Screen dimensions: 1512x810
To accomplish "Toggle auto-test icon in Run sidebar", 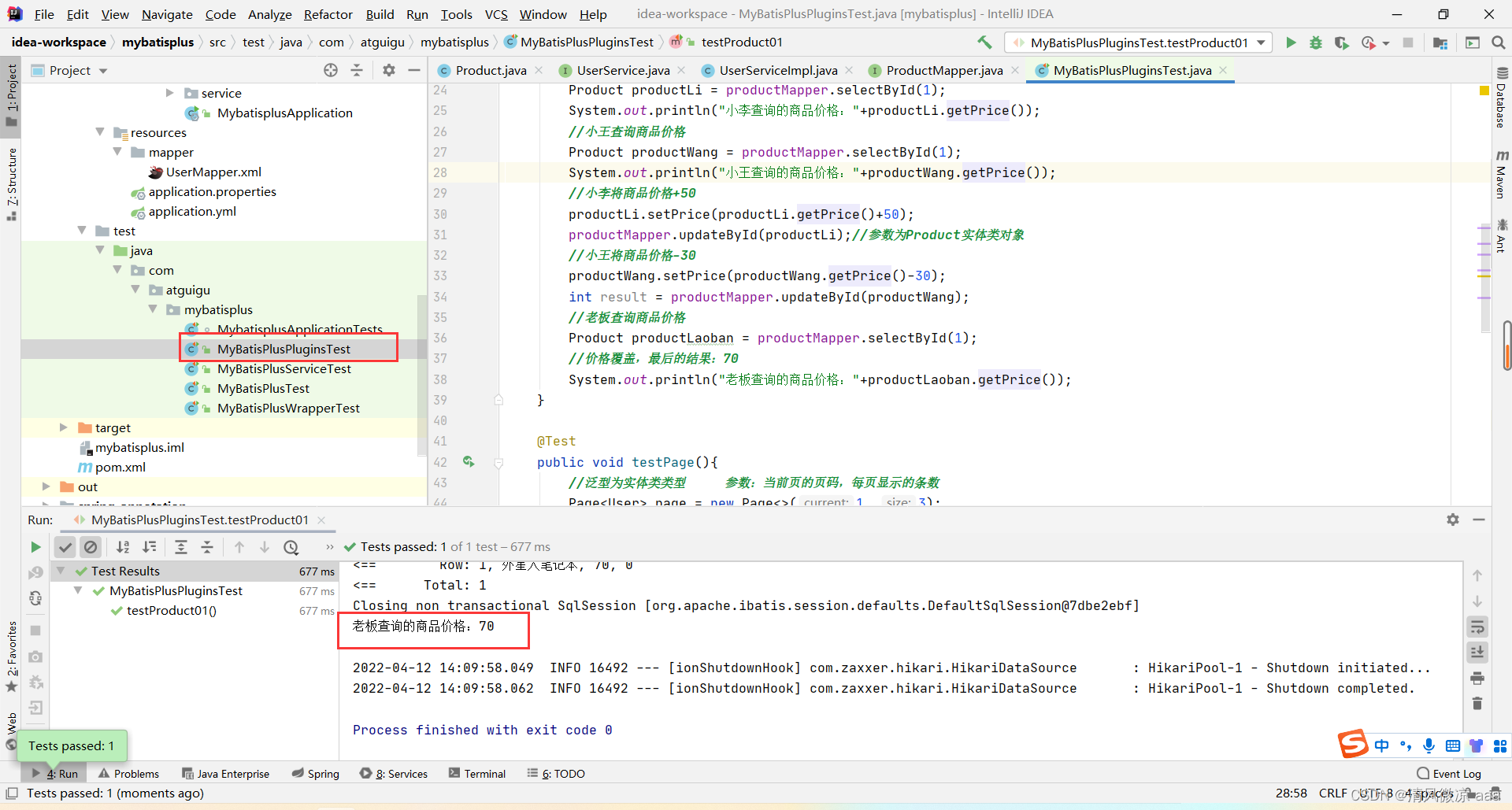I will coord(35,598).
